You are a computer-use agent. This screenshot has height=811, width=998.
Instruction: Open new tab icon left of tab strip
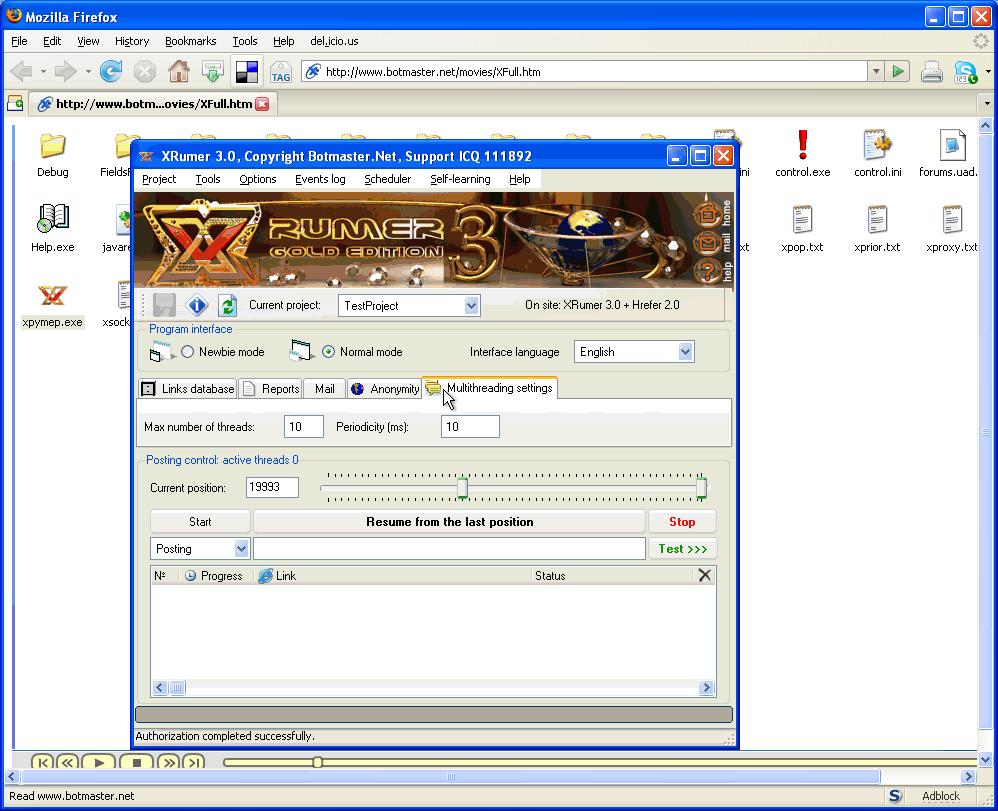[x=15, y=103]
